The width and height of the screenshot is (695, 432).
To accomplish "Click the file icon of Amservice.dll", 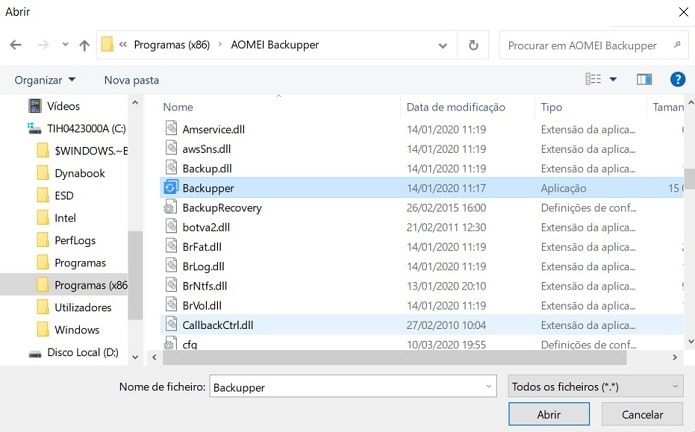I will pos(171,128).
